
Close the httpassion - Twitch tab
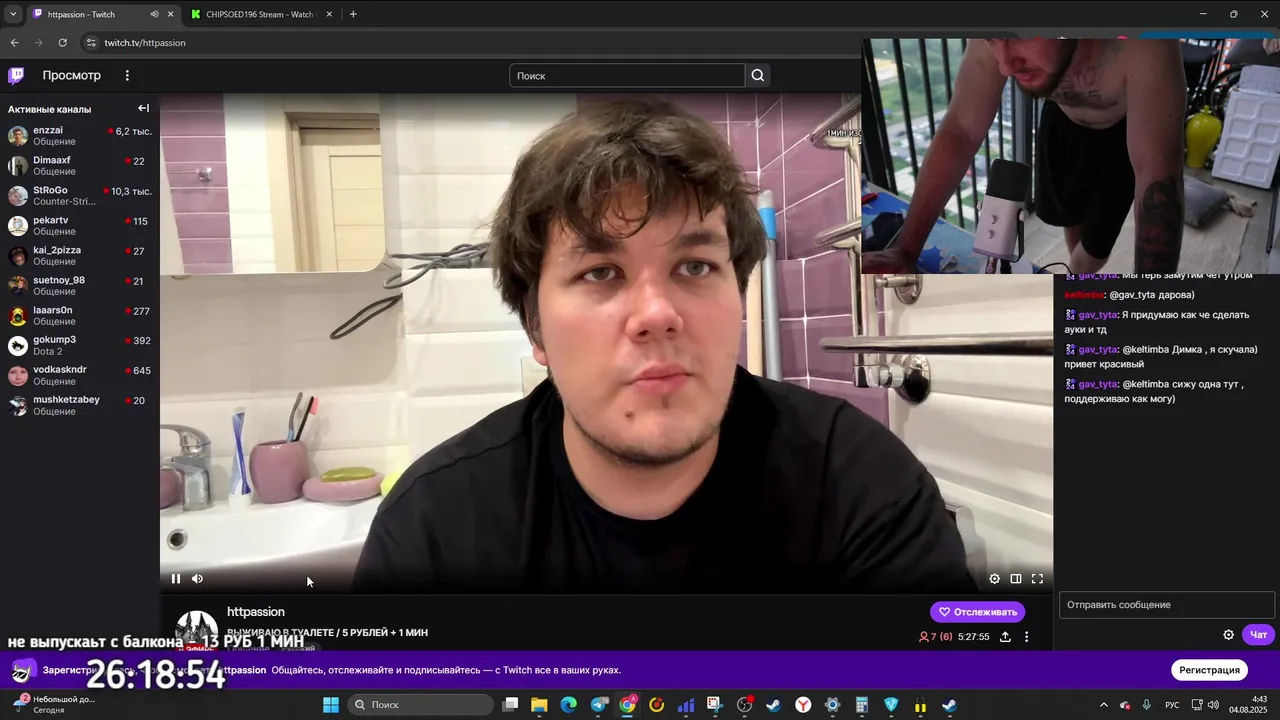(171, 14)
